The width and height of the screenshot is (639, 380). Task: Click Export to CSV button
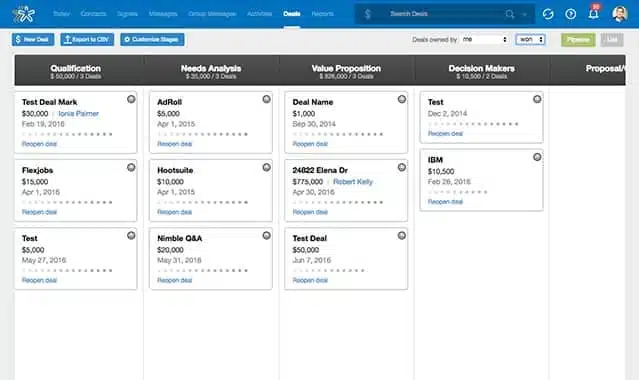(87, 40)
